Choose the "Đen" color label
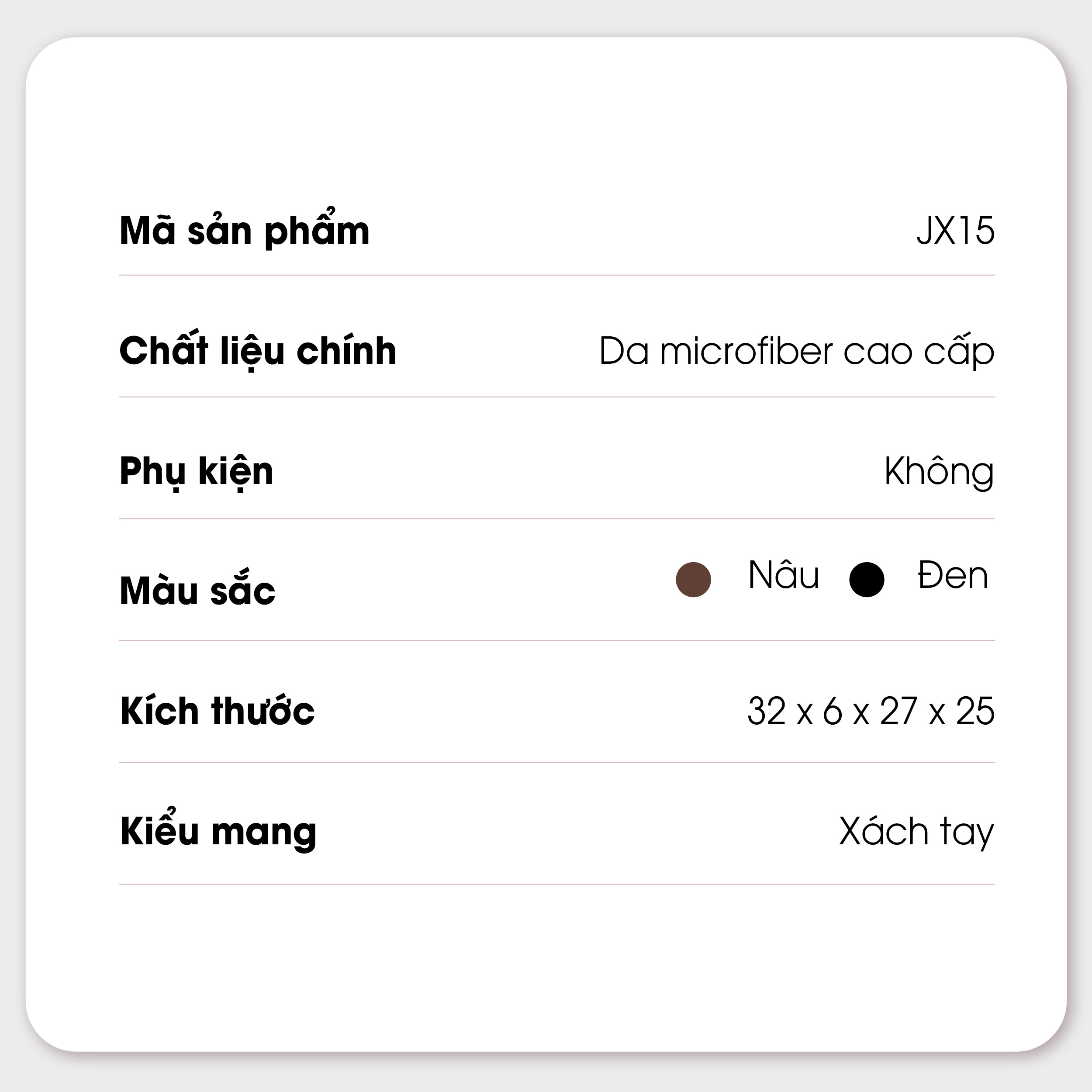The image size is (1092, 1092). (952, 575)
